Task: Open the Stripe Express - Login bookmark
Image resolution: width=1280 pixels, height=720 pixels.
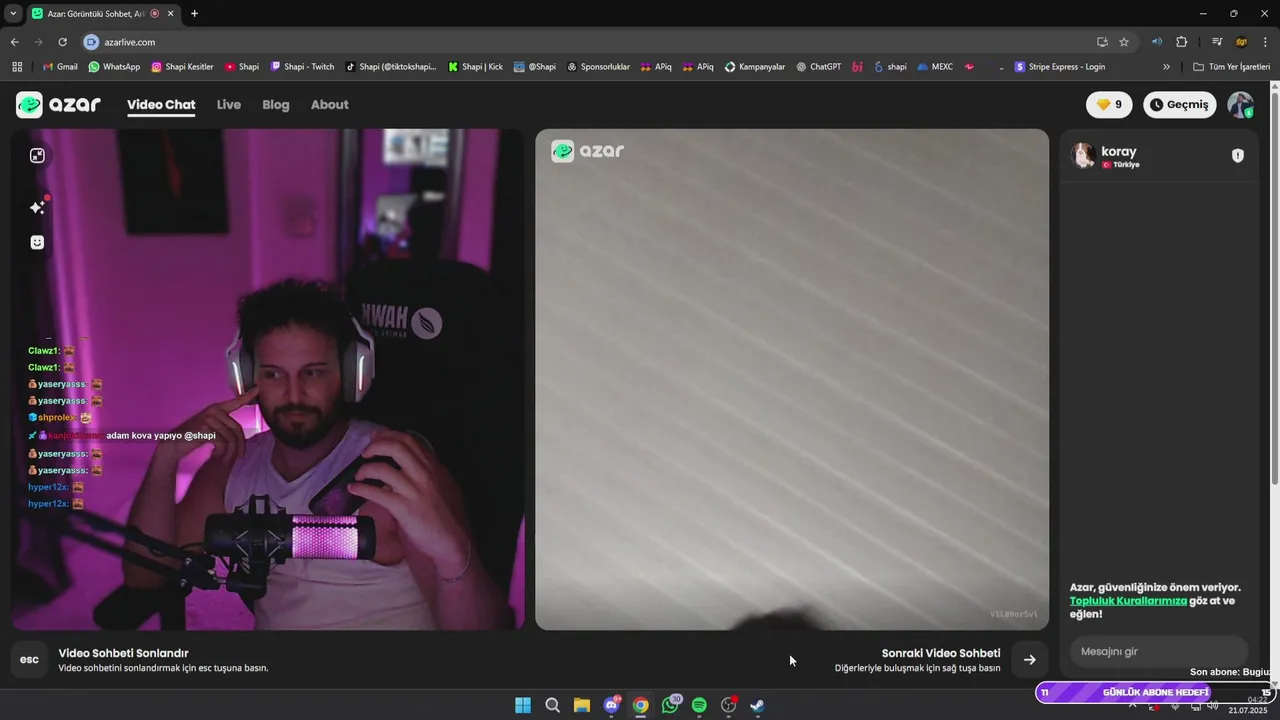Action: pos(1060,67)
